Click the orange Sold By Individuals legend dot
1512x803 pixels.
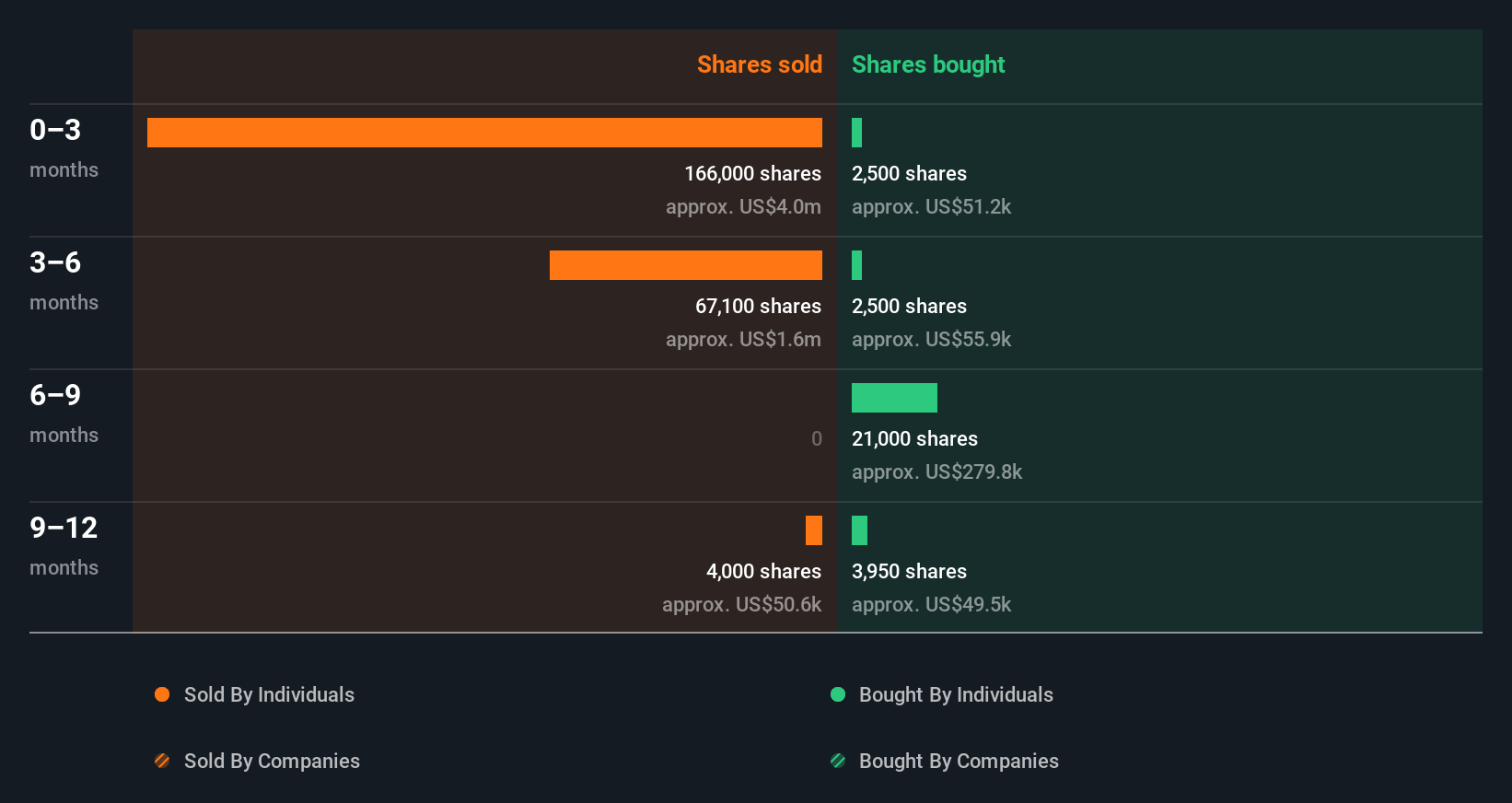162,694
